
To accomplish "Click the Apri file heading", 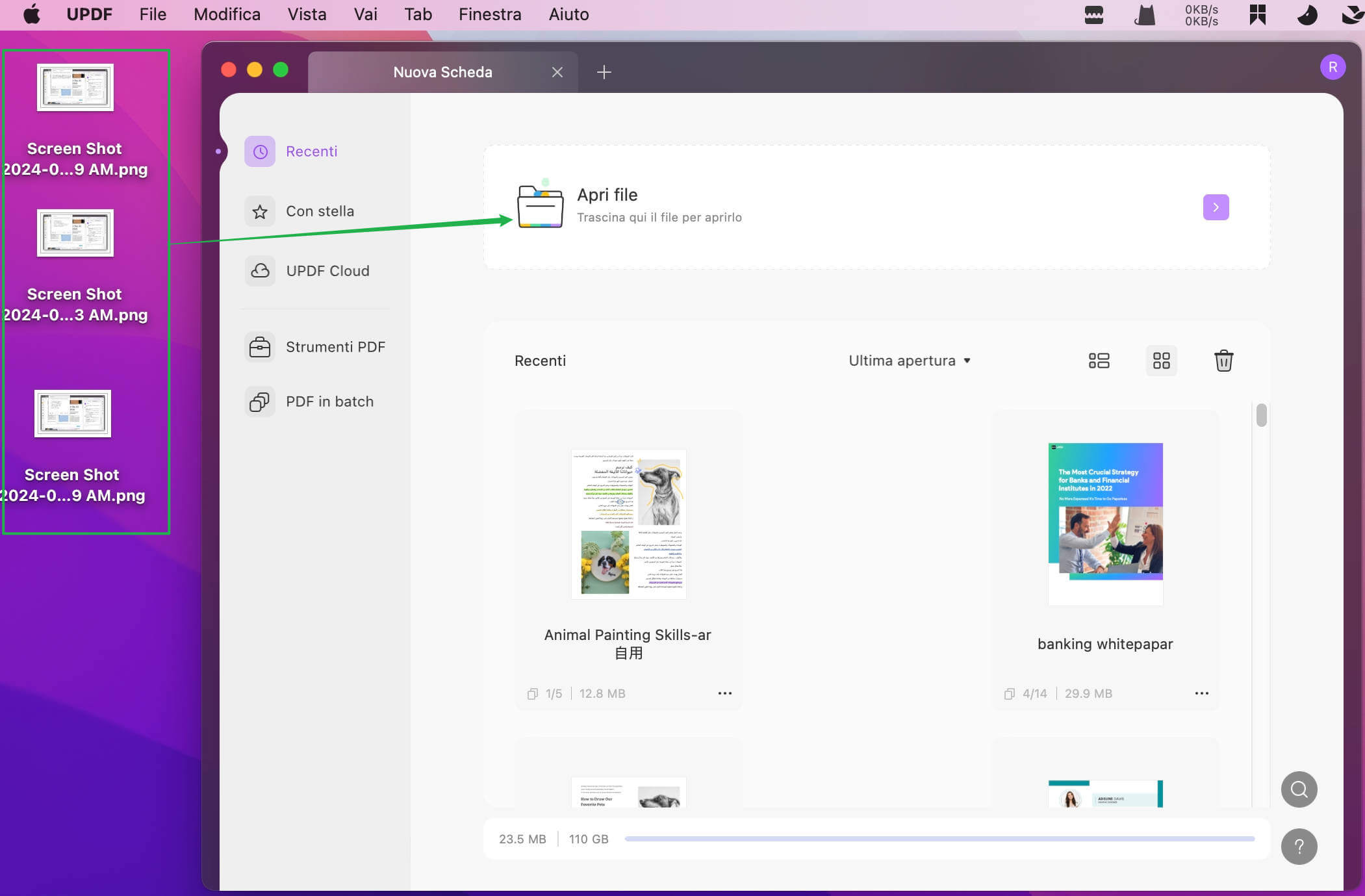I will pos(607,195).
